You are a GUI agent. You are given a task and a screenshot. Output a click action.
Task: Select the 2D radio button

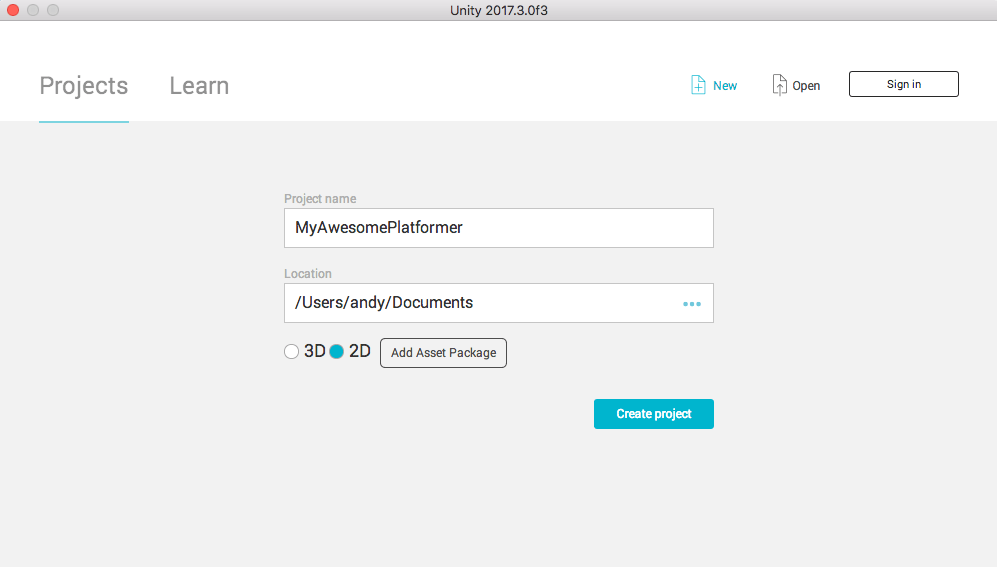coord(336,352)
